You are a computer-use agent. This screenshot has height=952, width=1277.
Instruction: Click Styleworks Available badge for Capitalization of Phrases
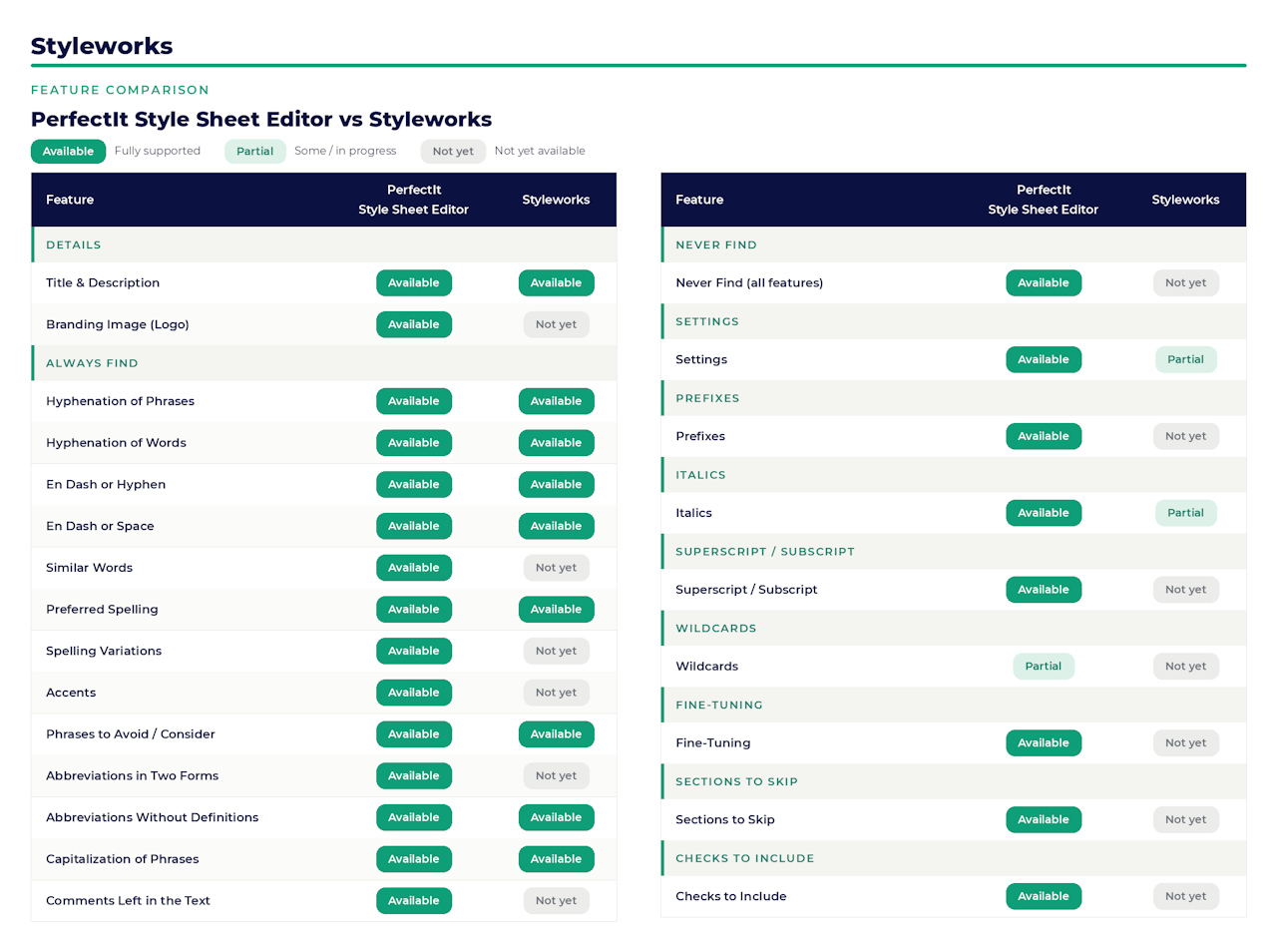[556, 859]
